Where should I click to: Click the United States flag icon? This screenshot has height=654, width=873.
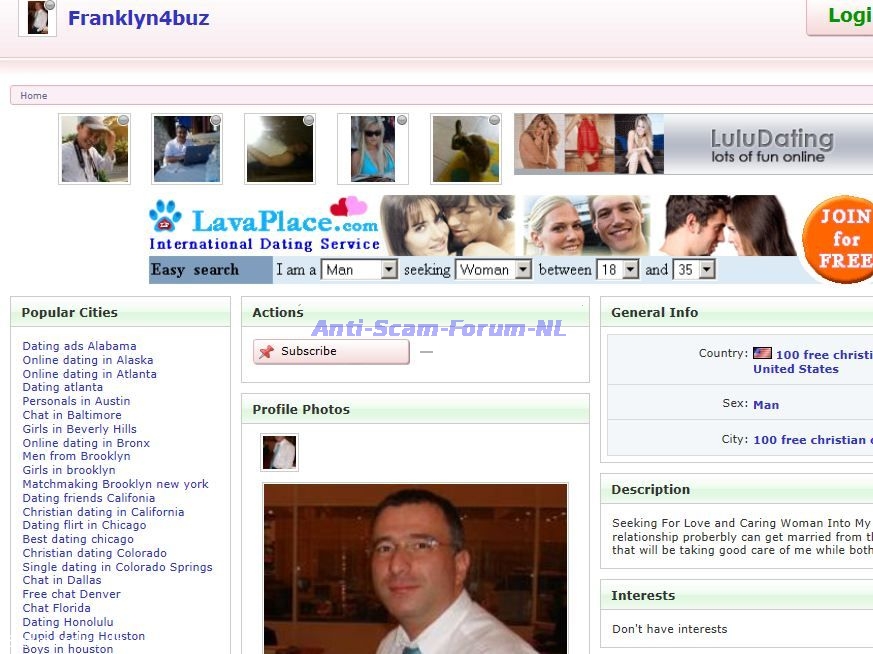click(x=762, y=354)
